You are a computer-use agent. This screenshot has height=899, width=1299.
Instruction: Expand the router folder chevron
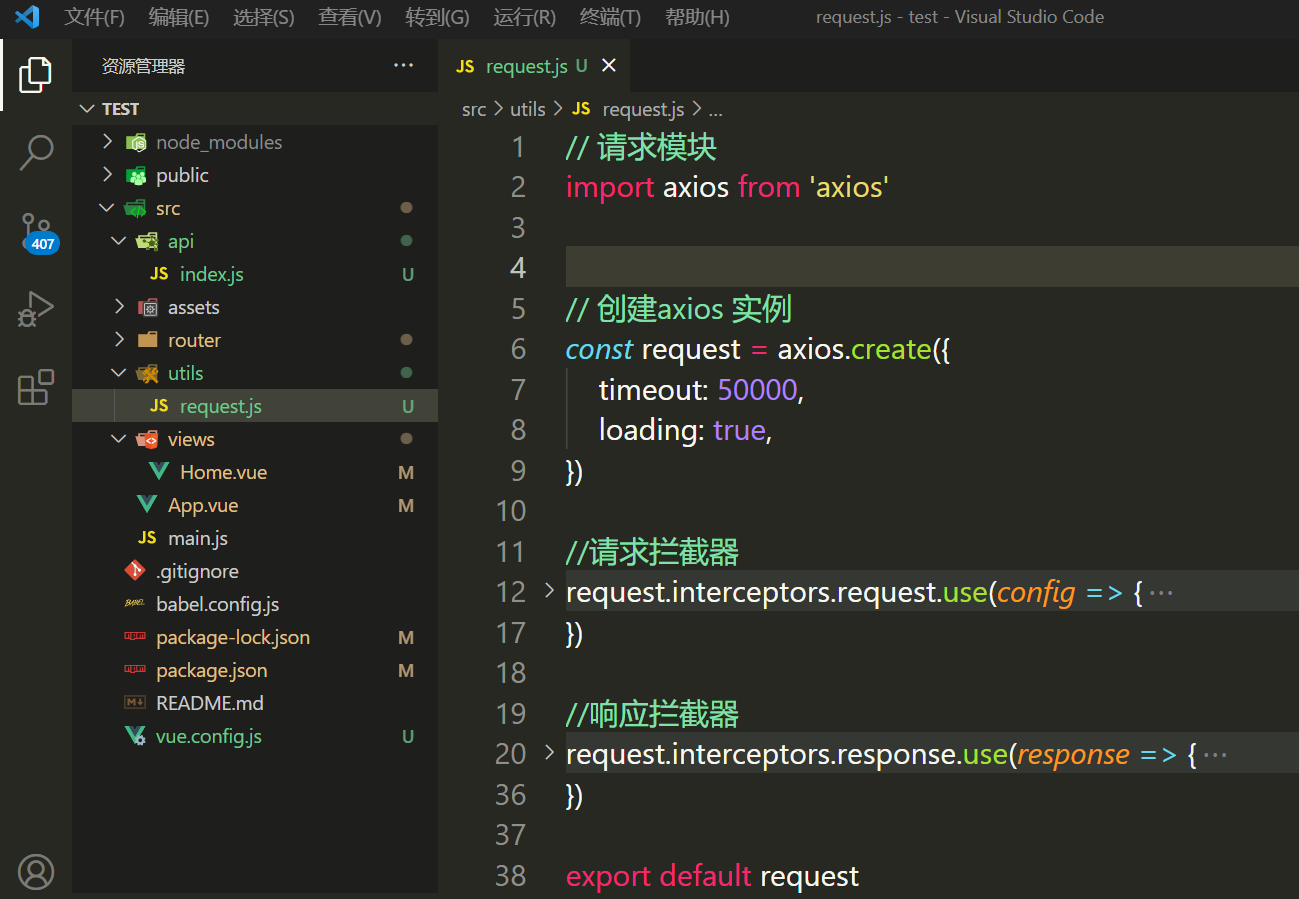pos(119,340)
